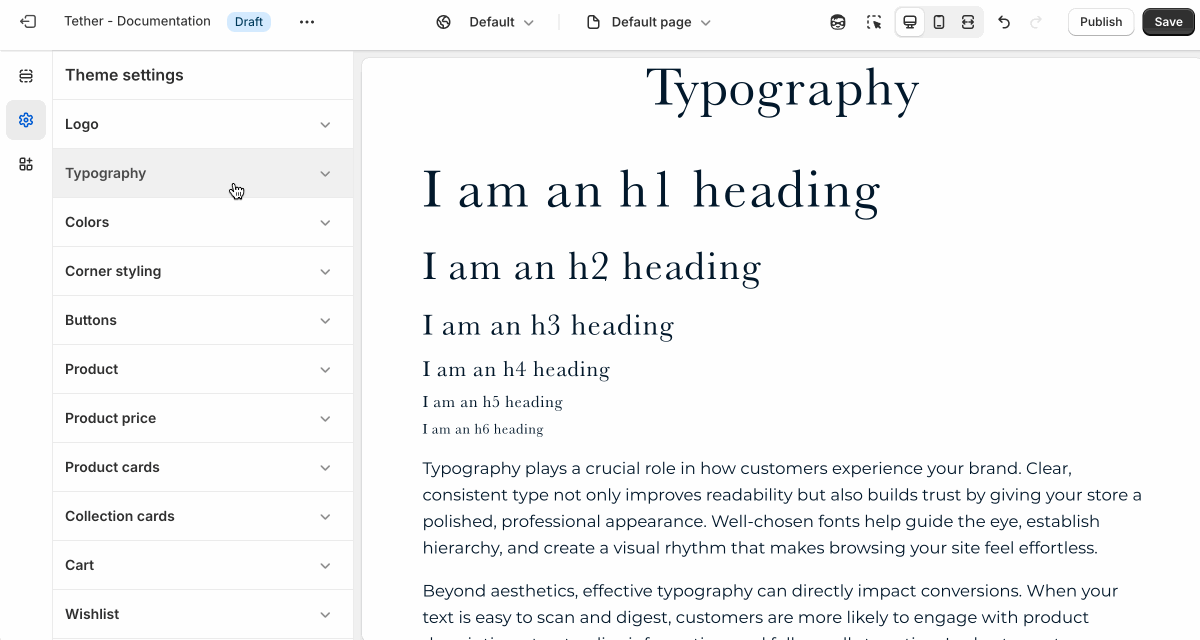Switch to mobile preview view
The image size is (1200, 640).
[939, 22]
